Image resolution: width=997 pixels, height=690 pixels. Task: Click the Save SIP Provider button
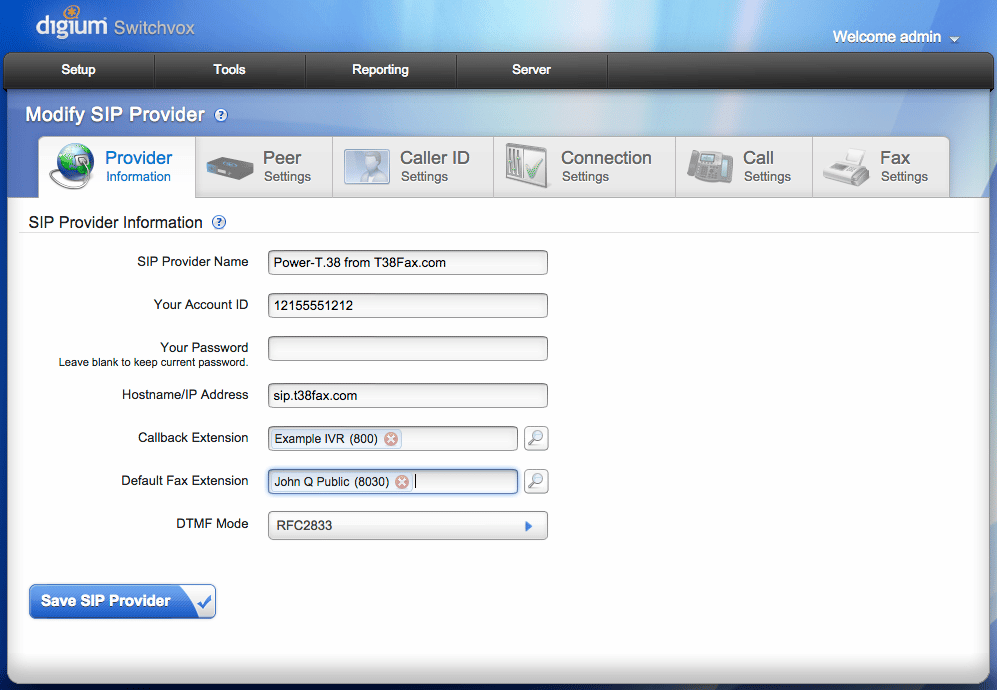click(x=122, y=601)
